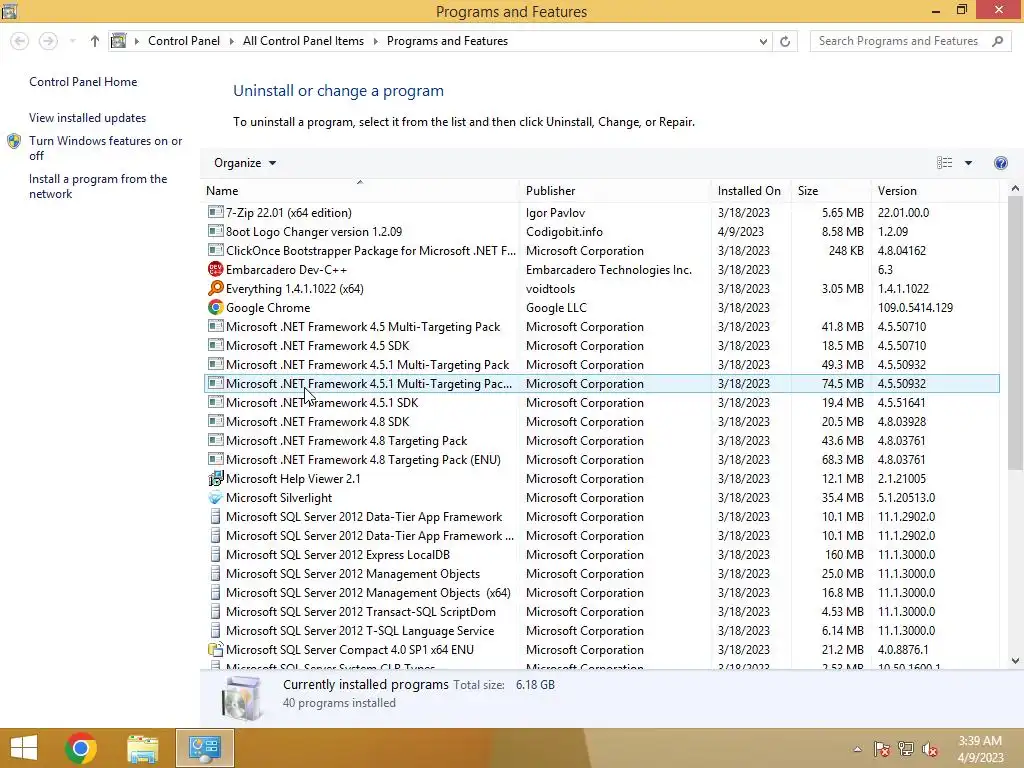The image size is (1024, 768).
Task: Select Microsoft .NET Framework 4.5.1 SDK row
Action: (x=601, y=403)
